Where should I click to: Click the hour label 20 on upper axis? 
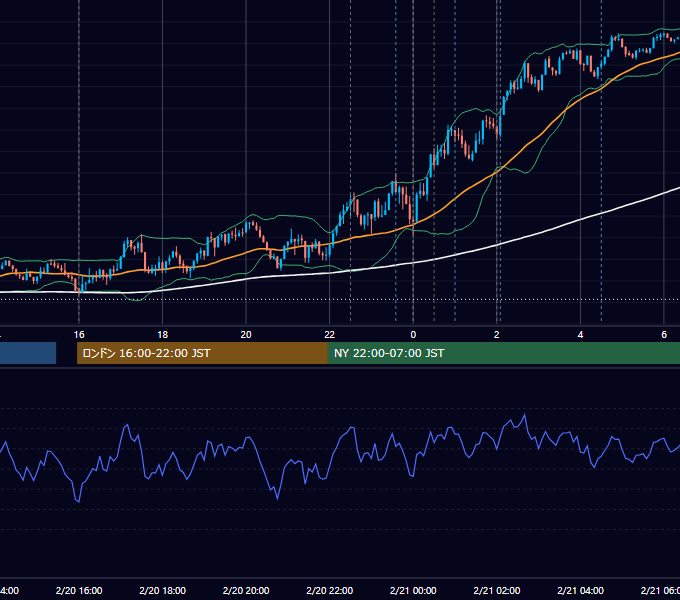(x=246, y=335)
